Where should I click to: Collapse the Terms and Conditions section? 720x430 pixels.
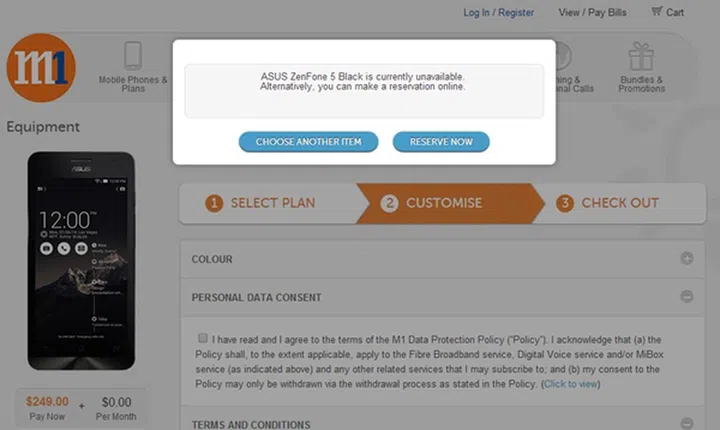pos(687,423)
